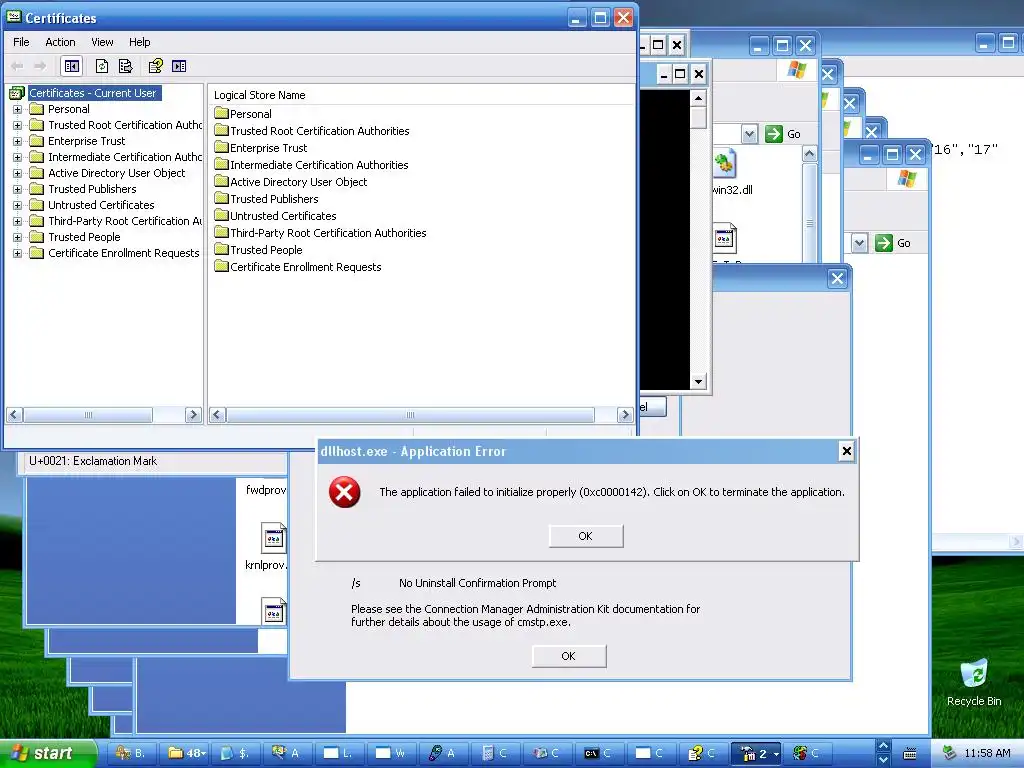Click the Refresh toolbar icon in Certificates
Viewport: 1024px width, 768px height.
point(102,66)
